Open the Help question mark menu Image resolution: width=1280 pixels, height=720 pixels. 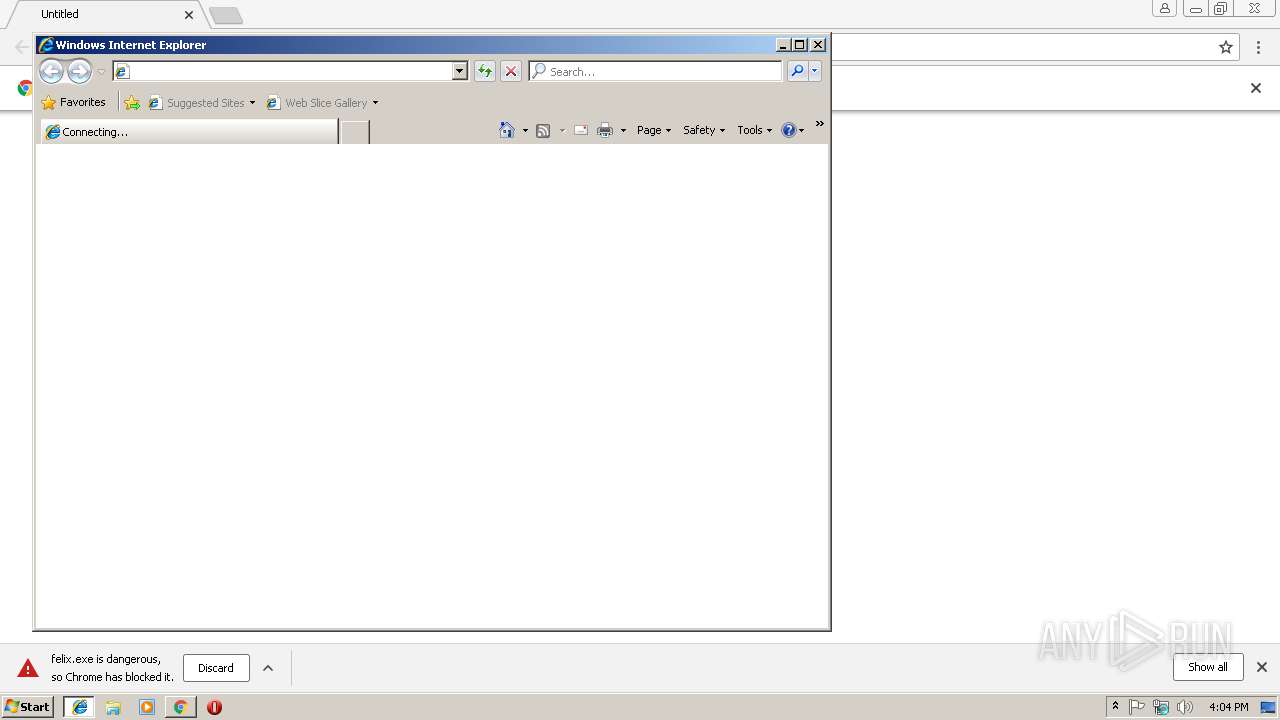pos(792,130)
